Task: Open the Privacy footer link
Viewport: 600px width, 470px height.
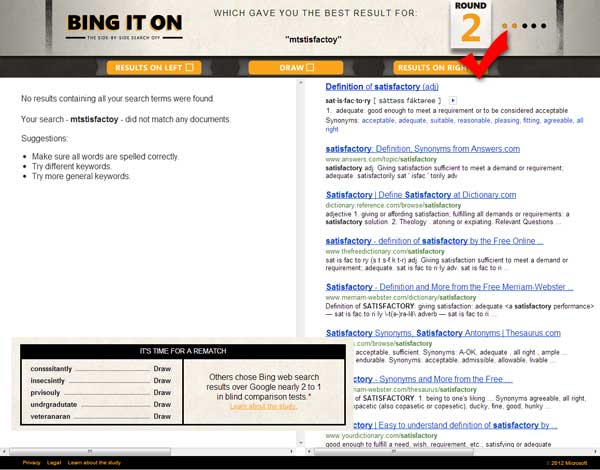Action: coord(31,463)
